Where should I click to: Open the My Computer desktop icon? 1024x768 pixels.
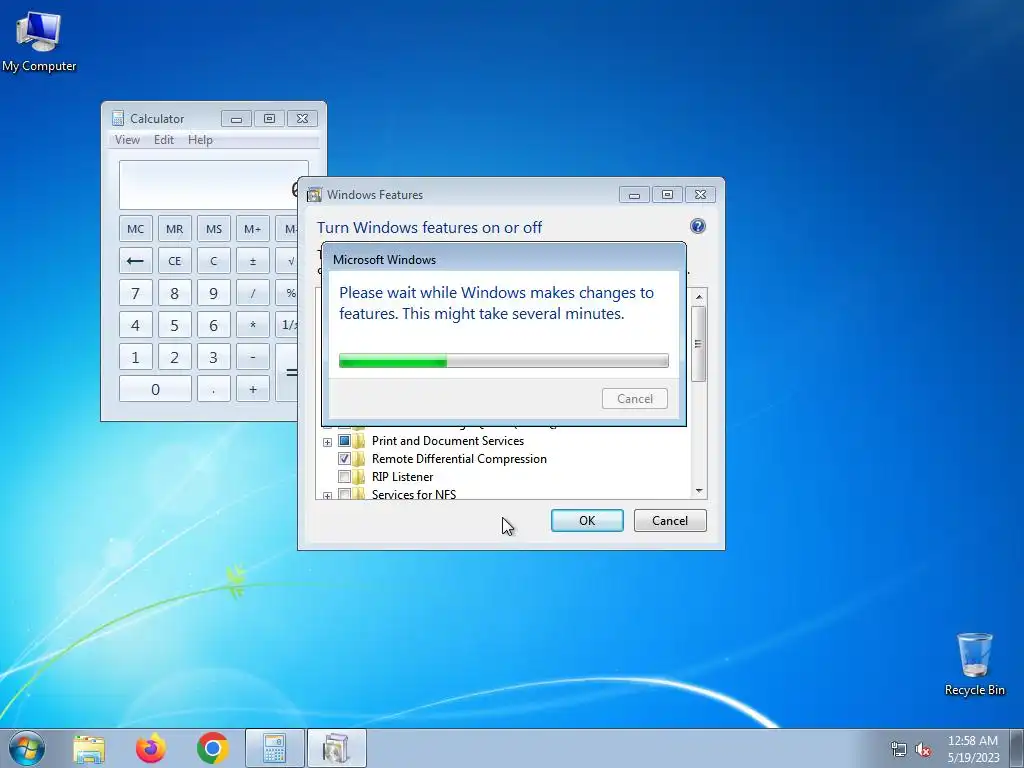click(x=39, y=40)
